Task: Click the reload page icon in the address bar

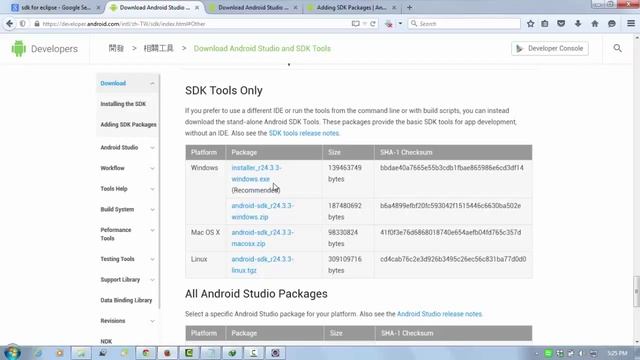Action: (373, 24)
